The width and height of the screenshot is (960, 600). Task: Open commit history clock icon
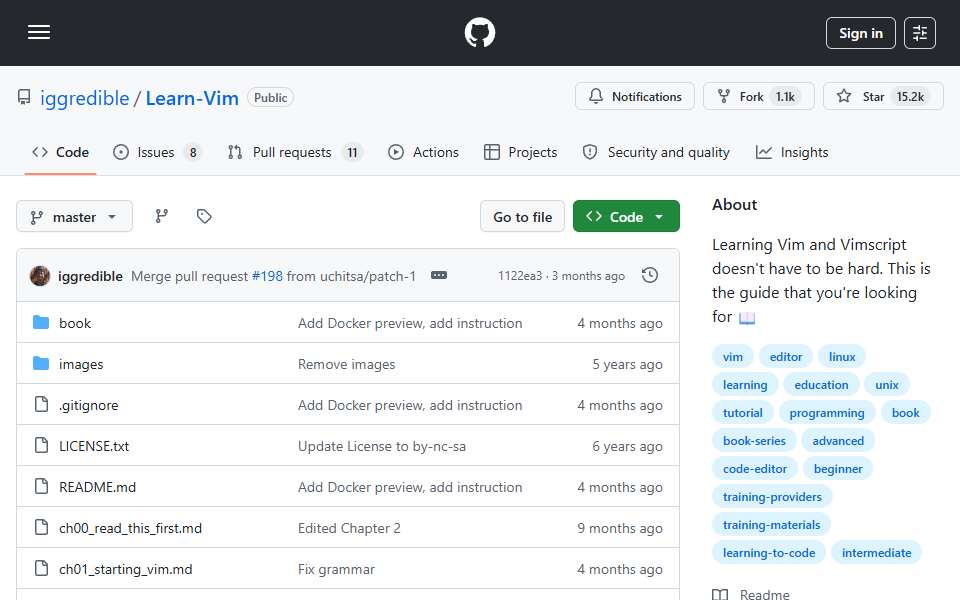click(x=650, y=276)
